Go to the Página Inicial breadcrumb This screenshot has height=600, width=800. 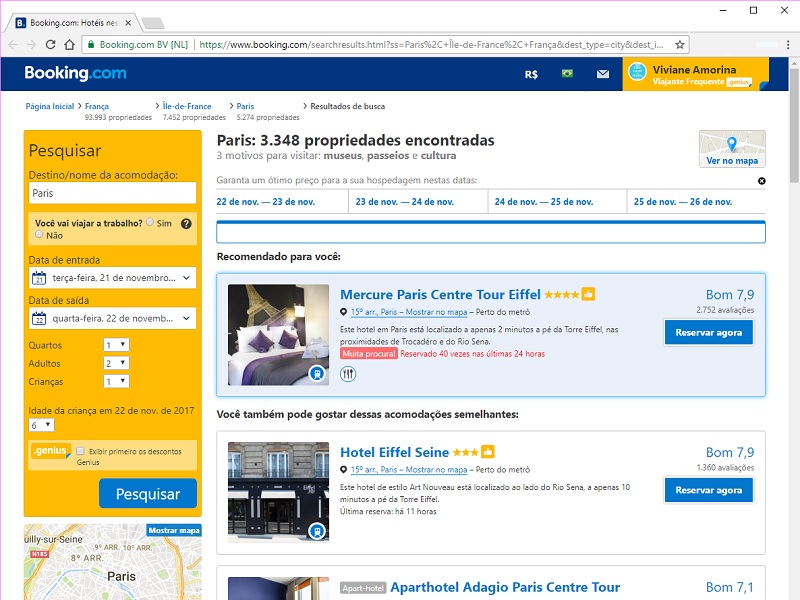[x=49, y=106]
